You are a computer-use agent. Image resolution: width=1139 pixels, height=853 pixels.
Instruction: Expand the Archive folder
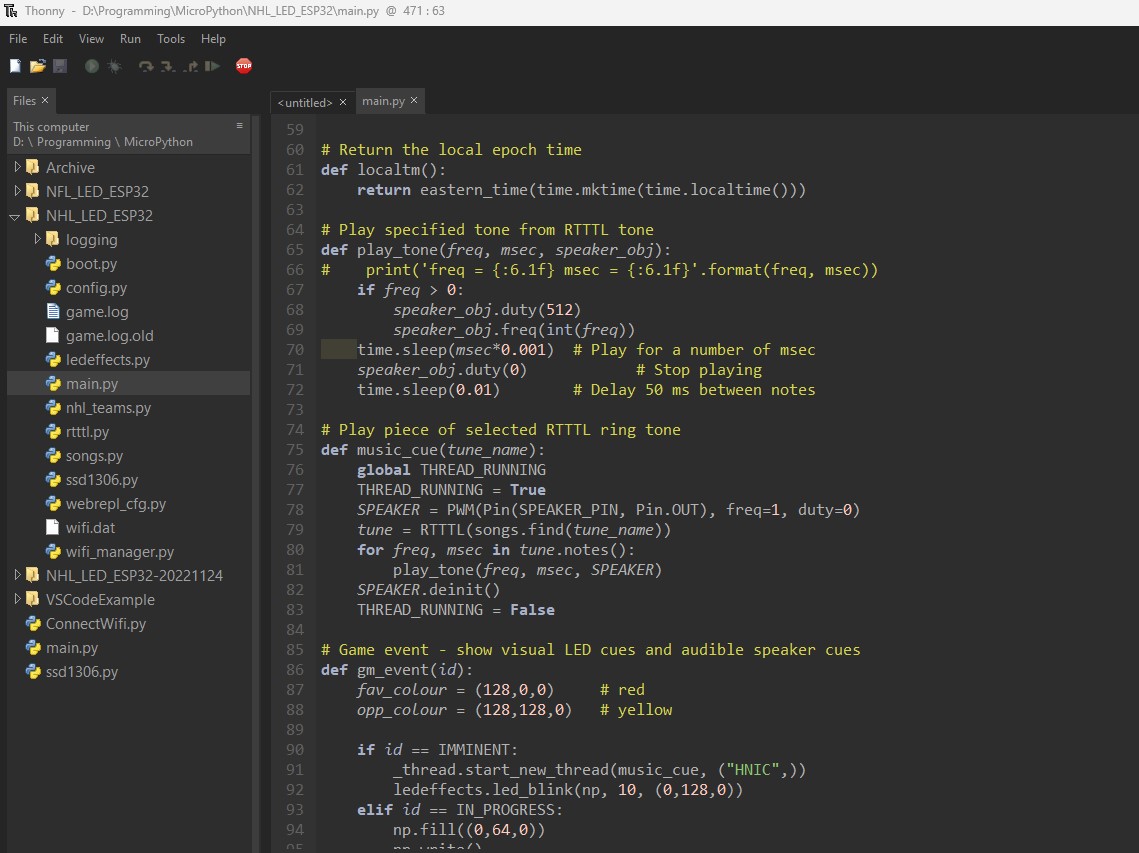coord(17,167)
